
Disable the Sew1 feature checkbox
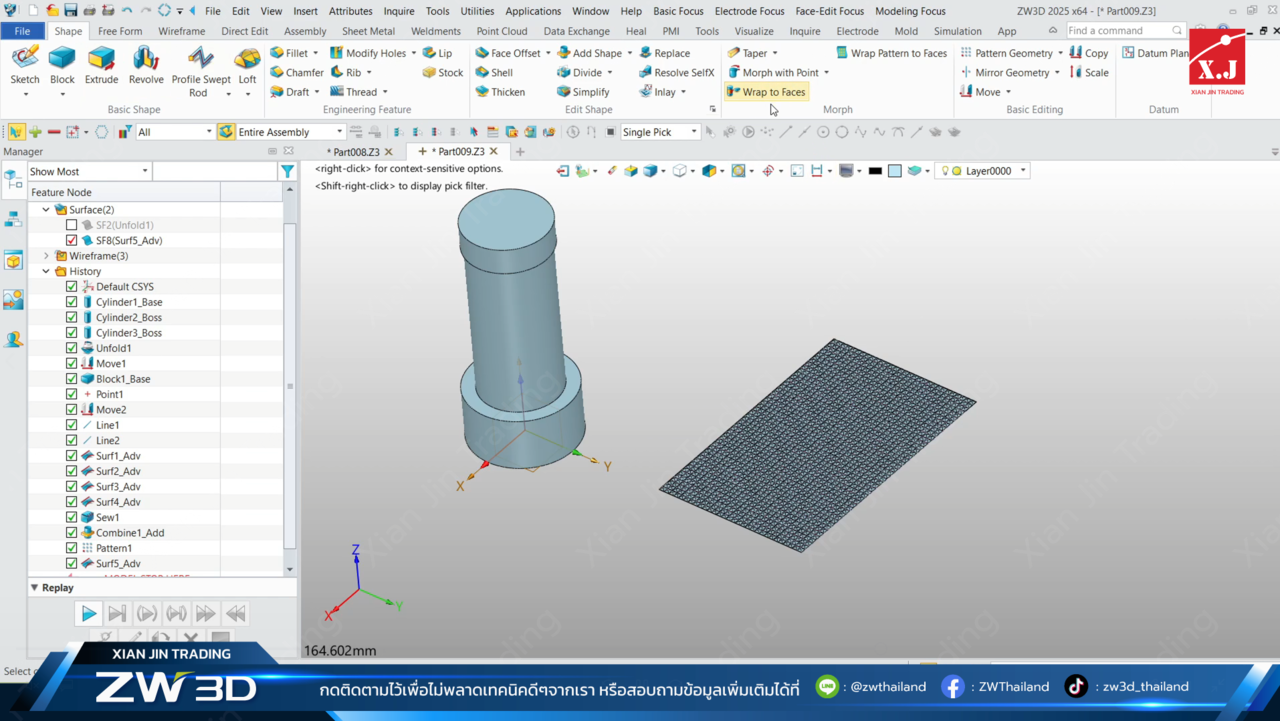tap(71, 517)
